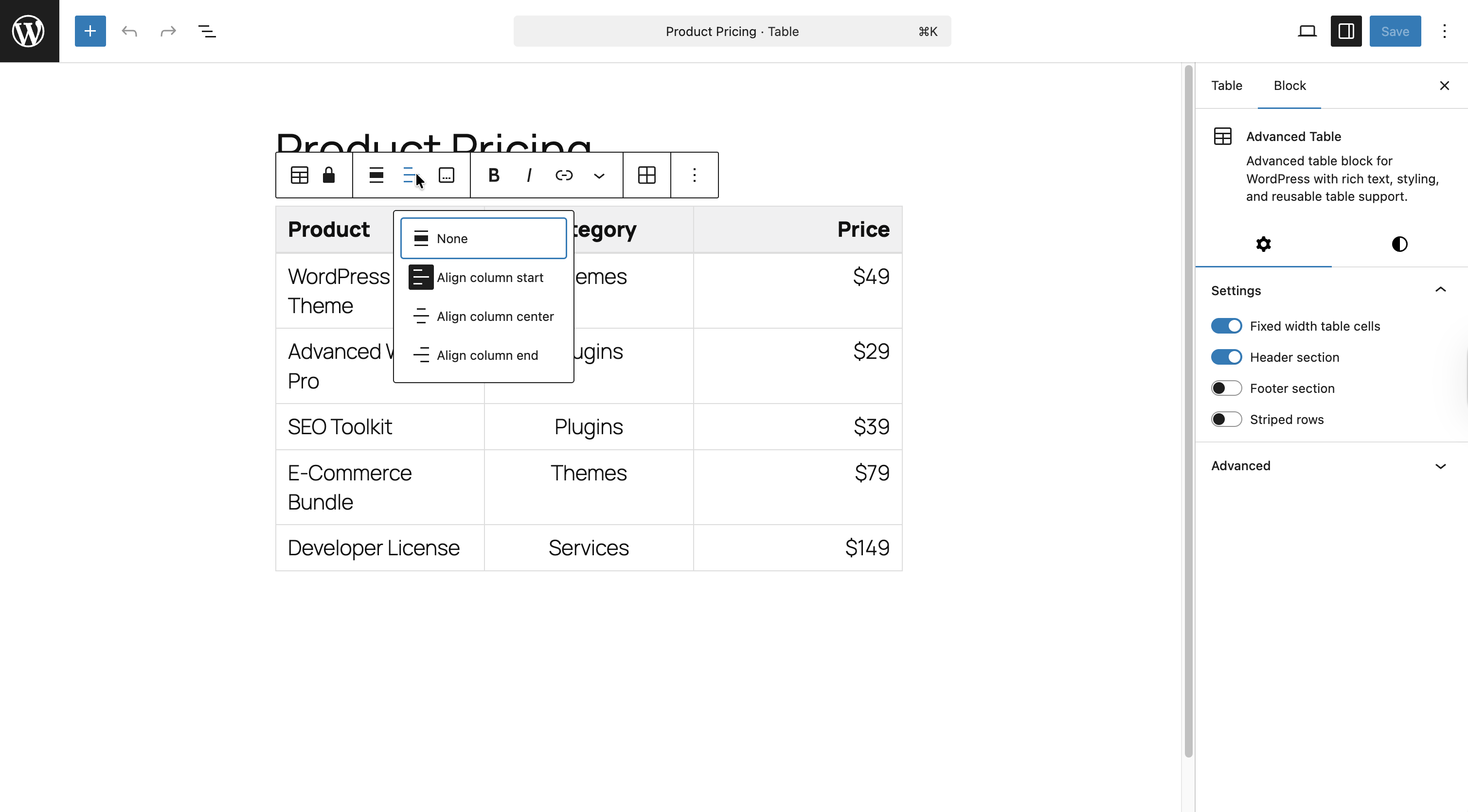Click the $49 price cell
1468x812 pixels.
[x=797, y=291]
